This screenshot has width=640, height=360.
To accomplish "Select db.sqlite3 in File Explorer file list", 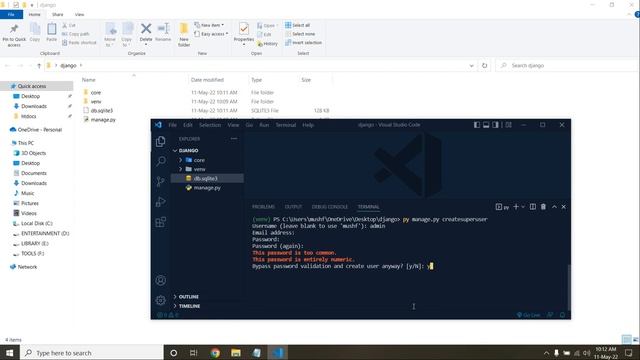I will click(x=102, y=110).
